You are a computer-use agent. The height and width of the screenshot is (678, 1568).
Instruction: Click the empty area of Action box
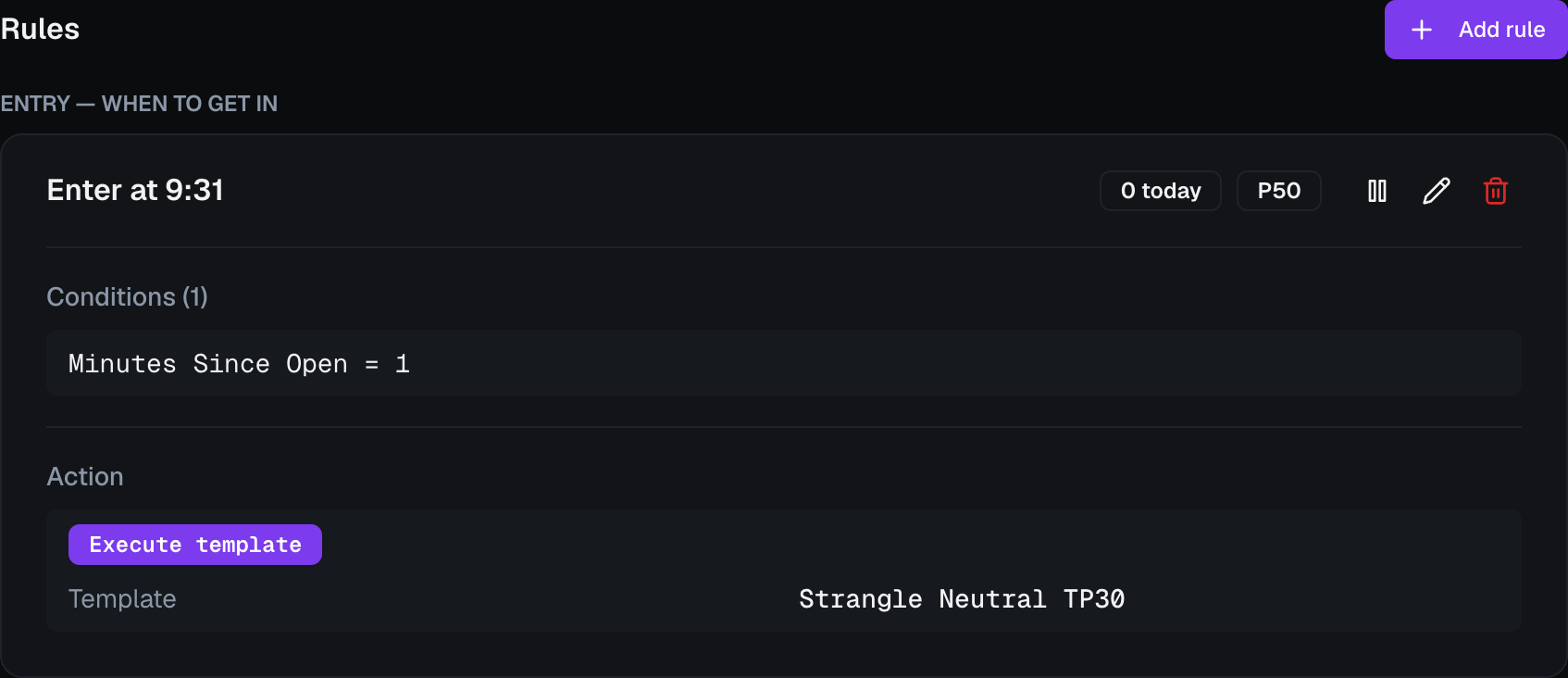coord(926,545)
